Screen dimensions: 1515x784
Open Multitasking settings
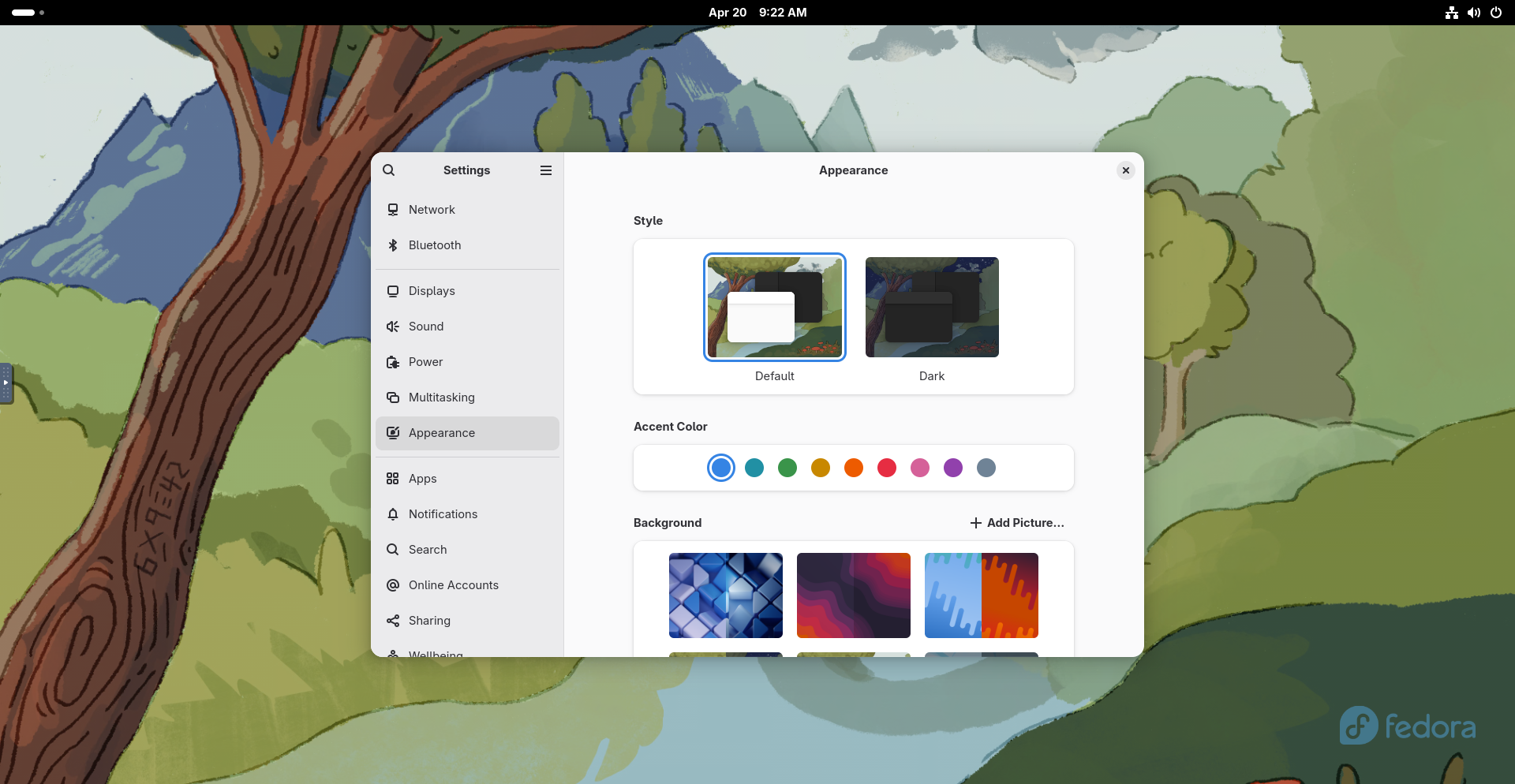pyautogui.click(x=468, y=398)
